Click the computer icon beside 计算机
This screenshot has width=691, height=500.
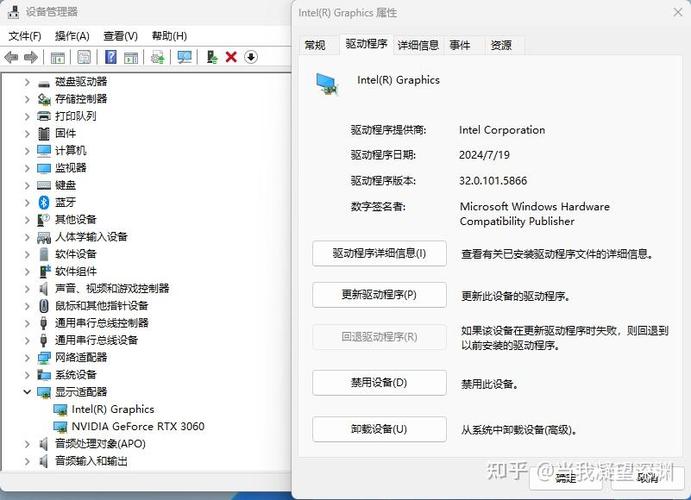click(44, 151)
